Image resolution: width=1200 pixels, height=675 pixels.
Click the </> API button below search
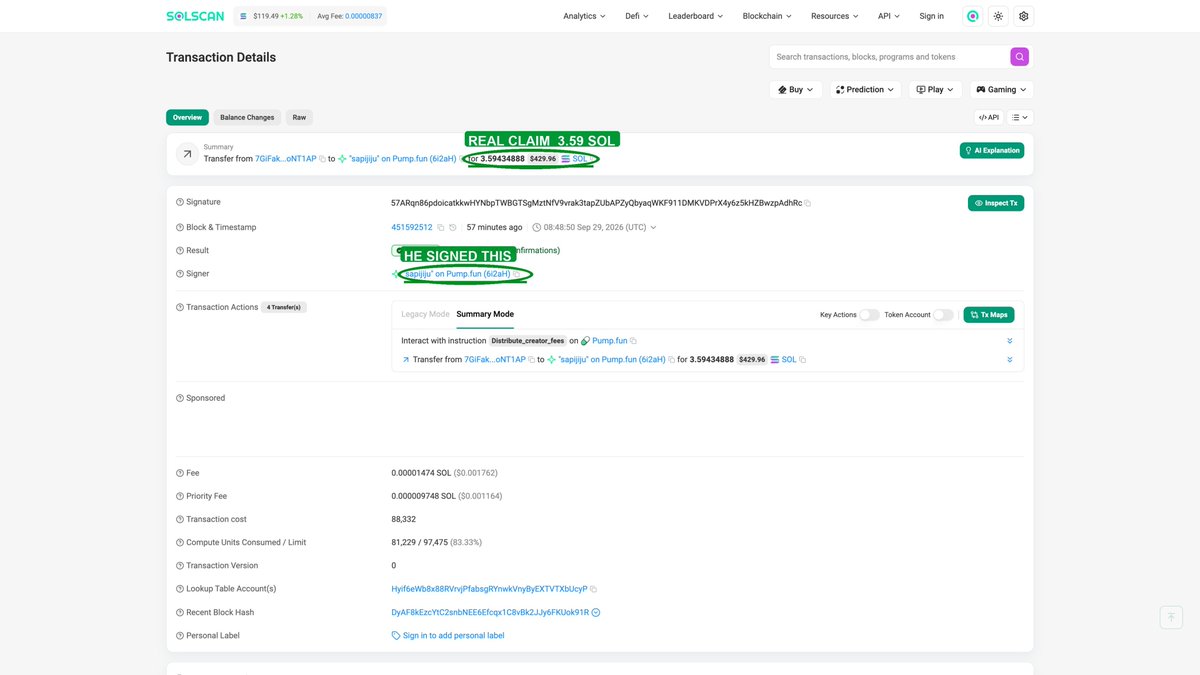pyautogui.click(x=989, y=117)
